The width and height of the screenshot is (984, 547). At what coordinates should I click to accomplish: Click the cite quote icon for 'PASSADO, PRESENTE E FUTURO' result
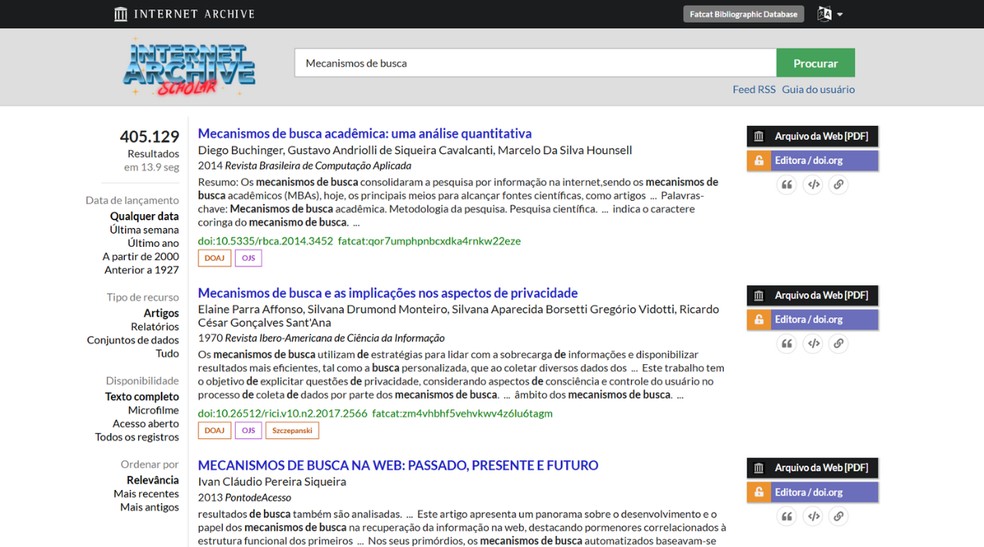(x=786, y=516)
